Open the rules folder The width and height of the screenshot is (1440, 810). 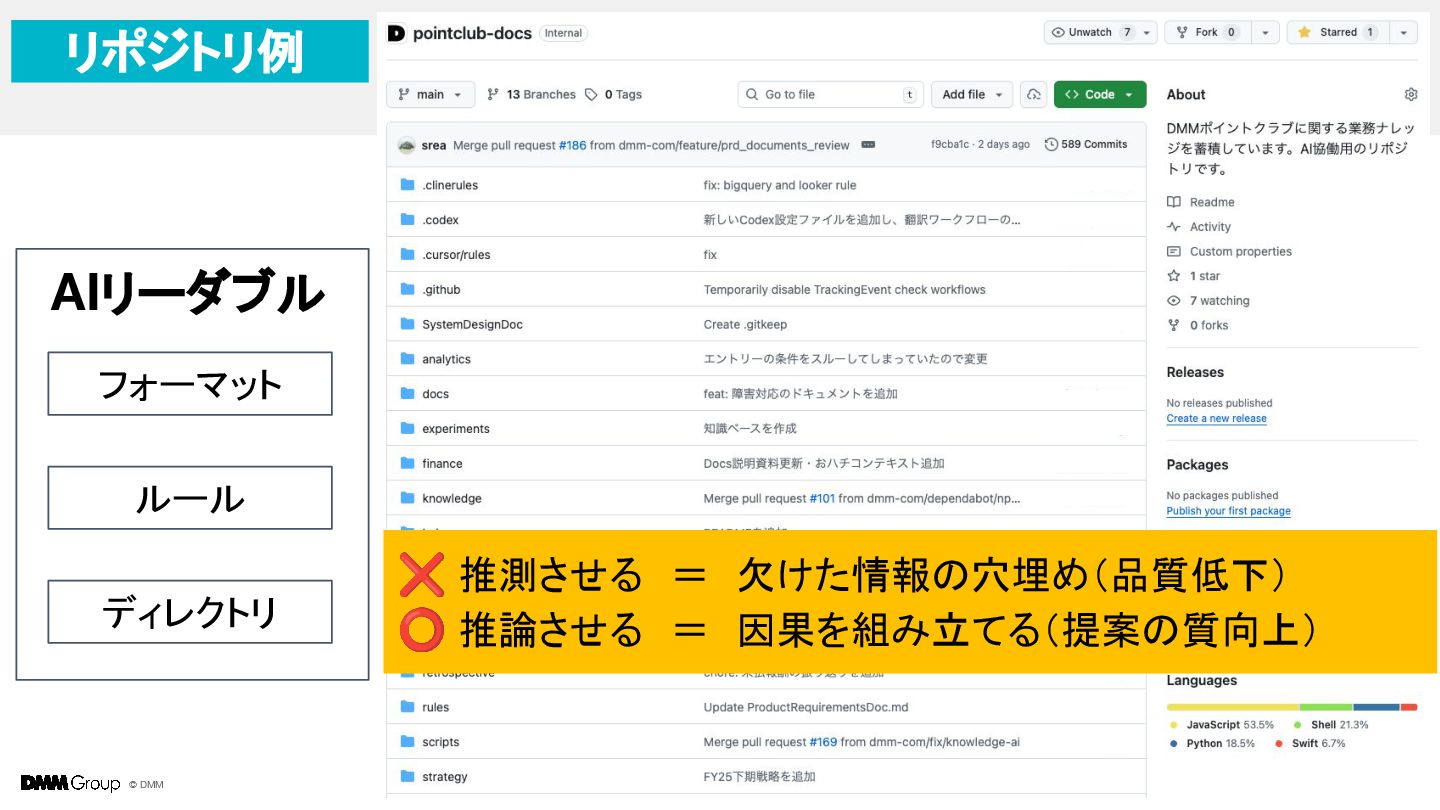pos(435,707)
